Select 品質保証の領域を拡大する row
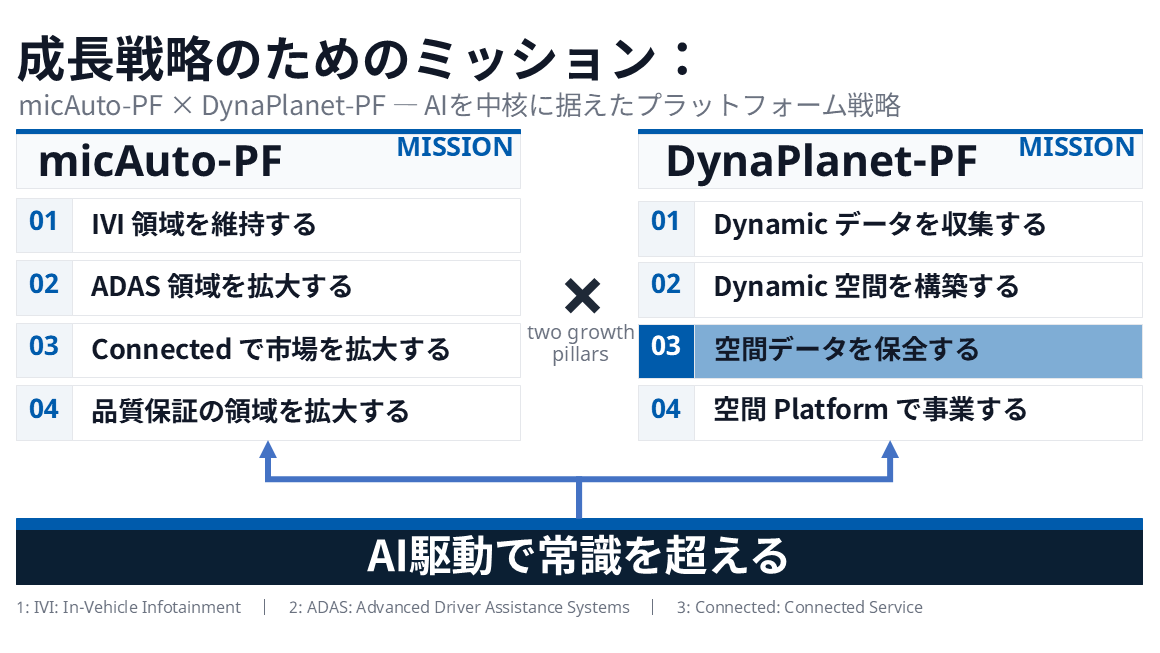 [x=269, y=413]
